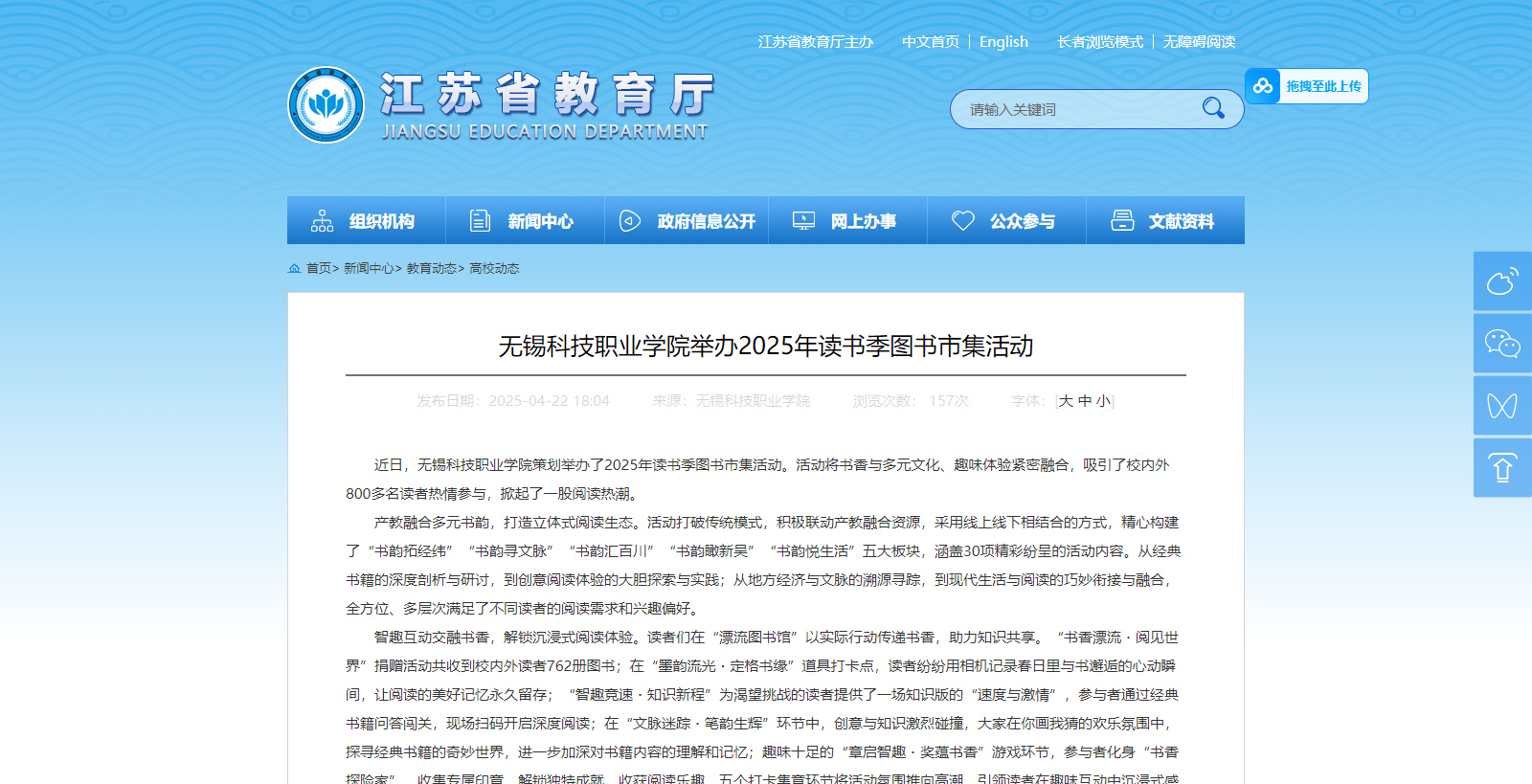Go to 教育动态 in the breadcrumb
The image size is (1532, 784).
[431, 269]
